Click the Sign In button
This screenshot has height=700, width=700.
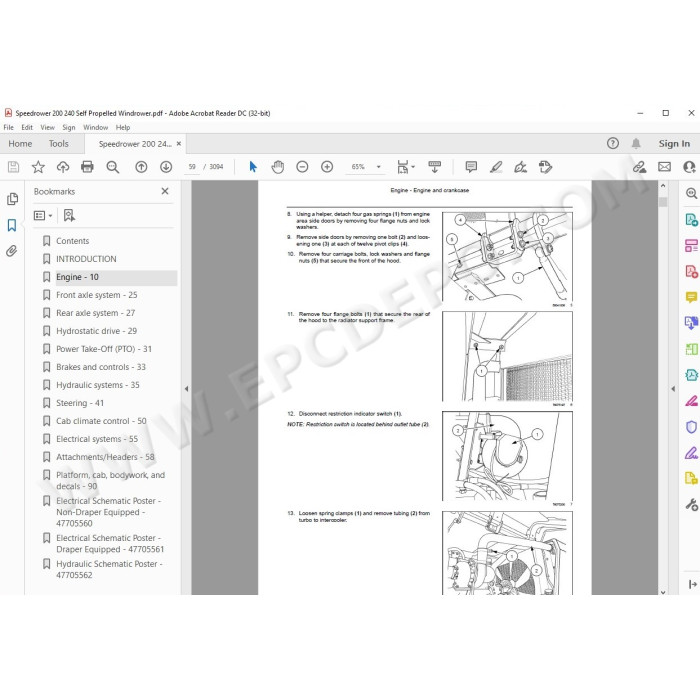pos(674,144)
